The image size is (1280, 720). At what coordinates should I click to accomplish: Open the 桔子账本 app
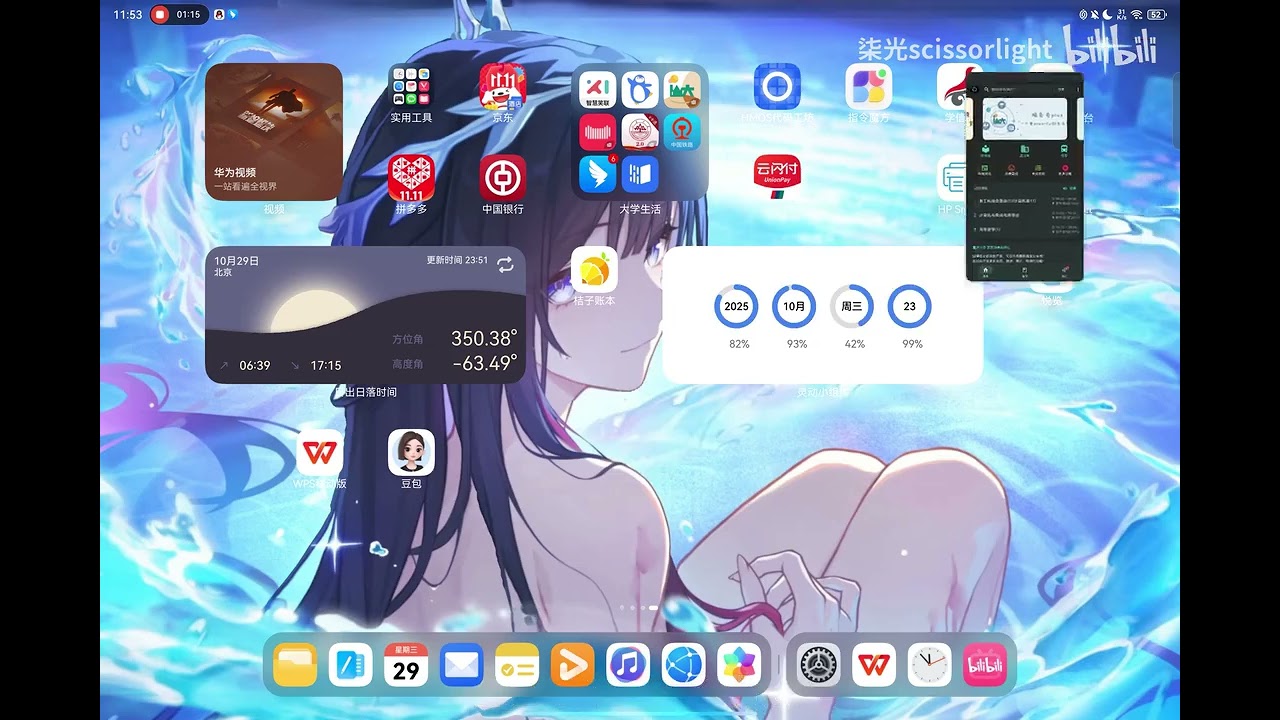click(x=594, y=269)
